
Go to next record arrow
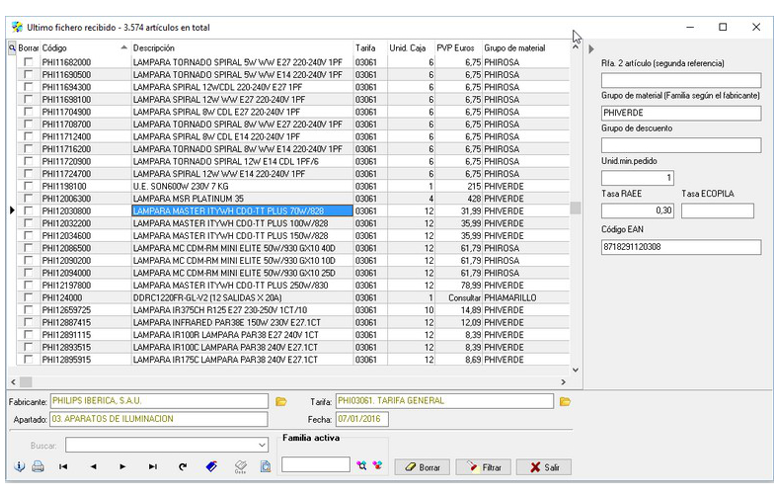tap(122, 467)
